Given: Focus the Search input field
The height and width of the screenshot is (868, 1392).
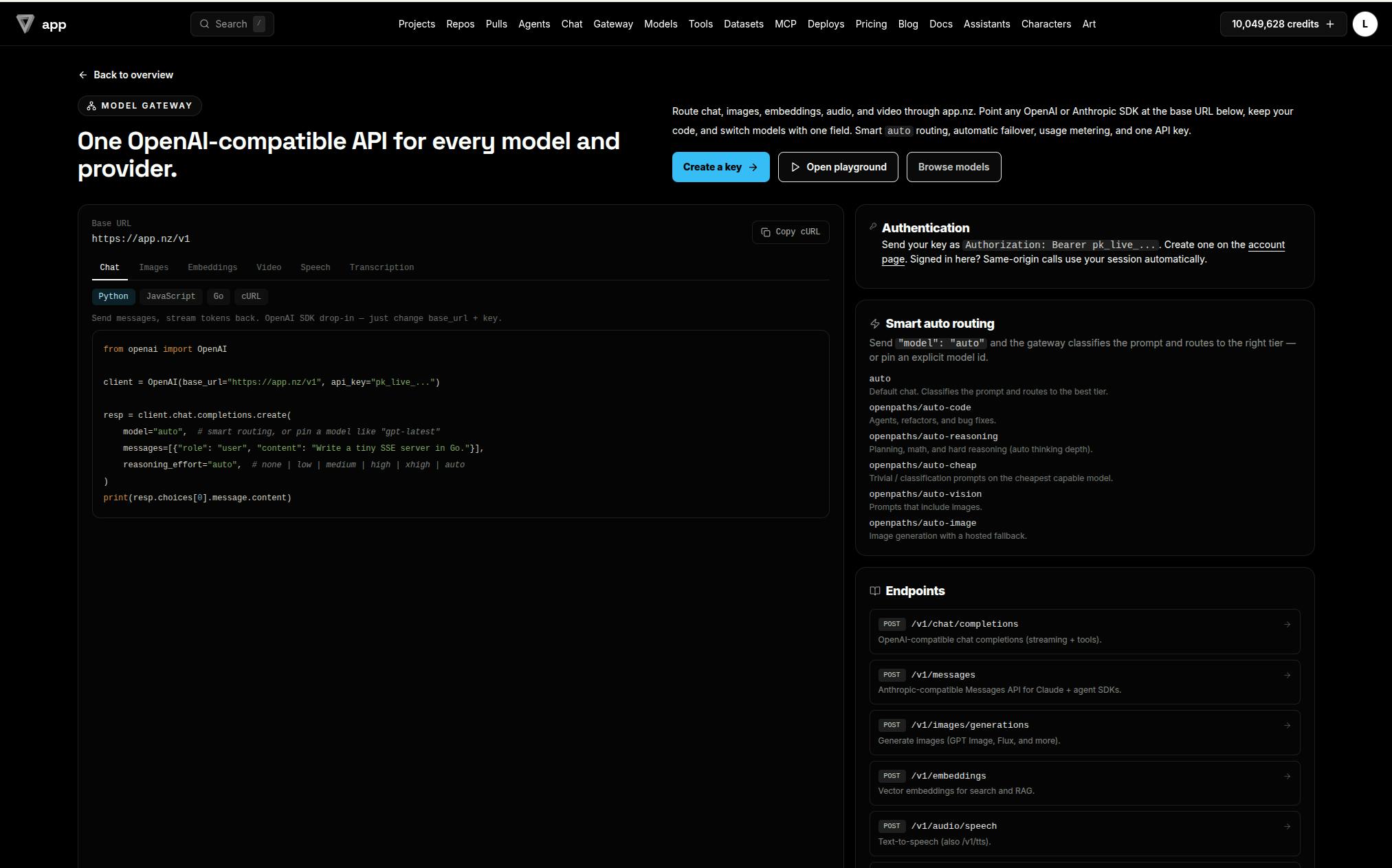Looking at the screenshot, I should tap(232, 24).
